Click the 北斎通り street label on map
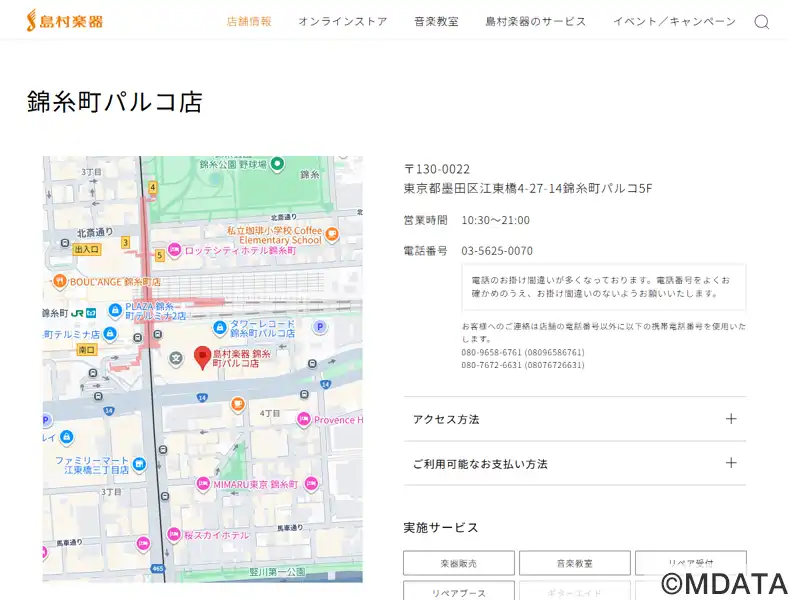 (x=95, y=233)
